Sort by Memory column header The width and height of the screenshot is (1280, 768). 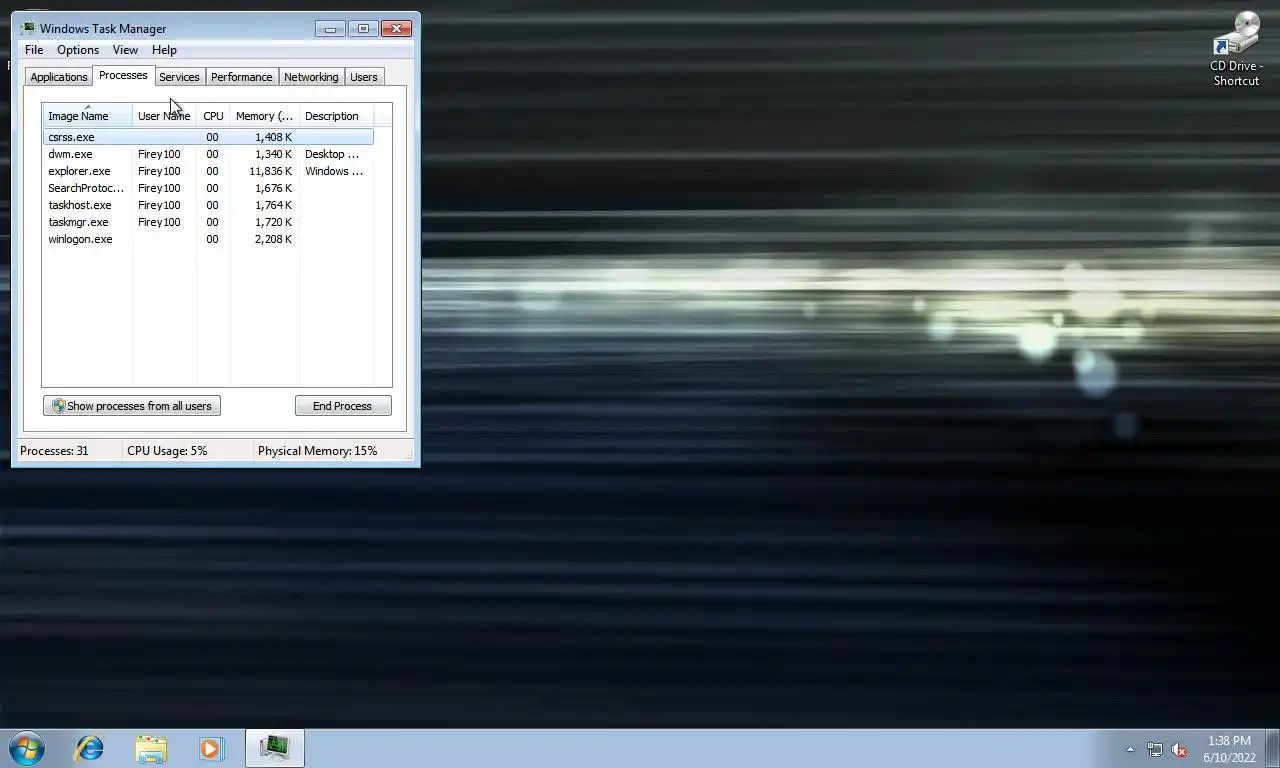click(x=264, y=116)
